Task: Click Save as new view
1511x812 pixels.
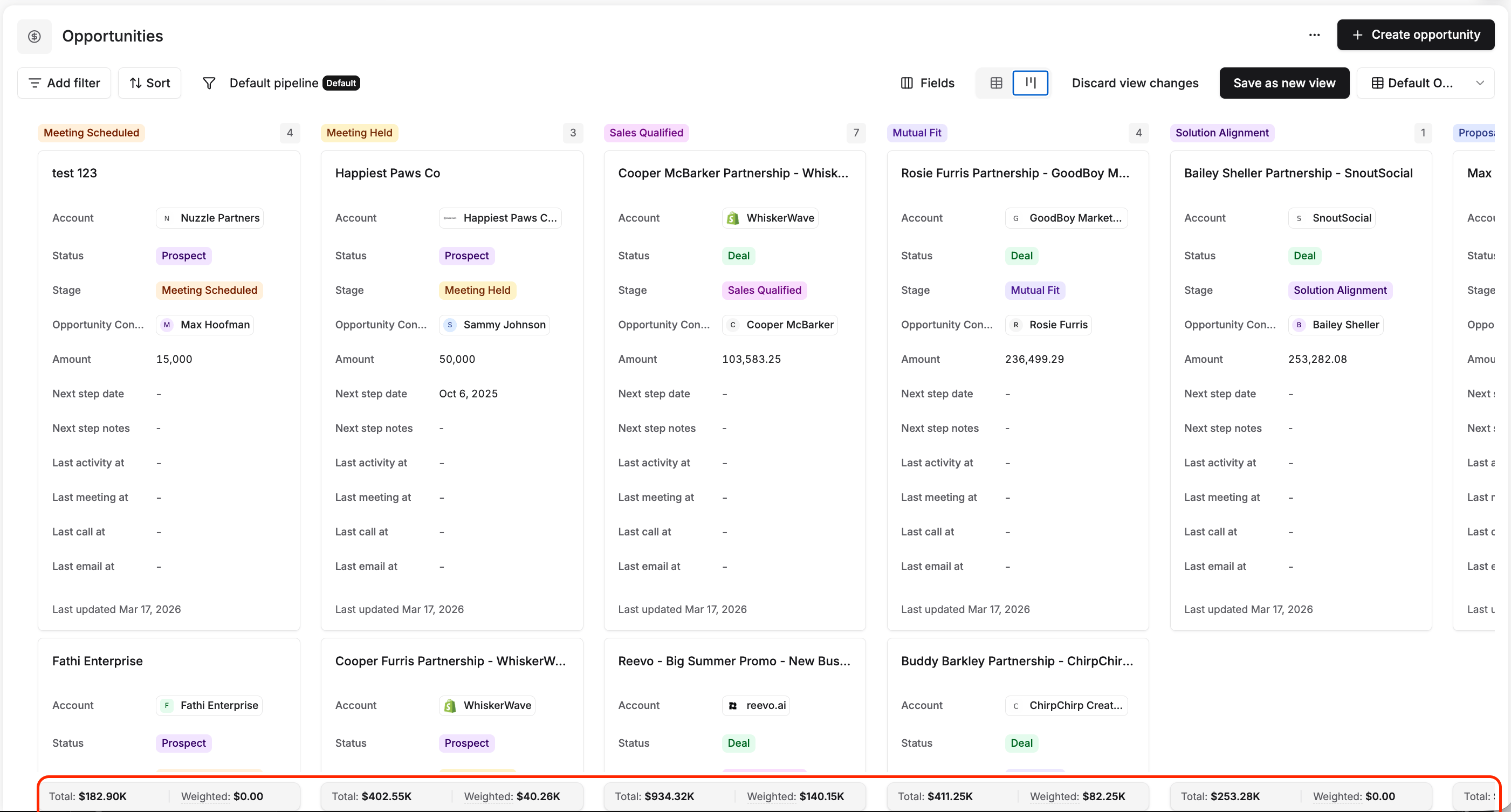Action: point(1284,83)
